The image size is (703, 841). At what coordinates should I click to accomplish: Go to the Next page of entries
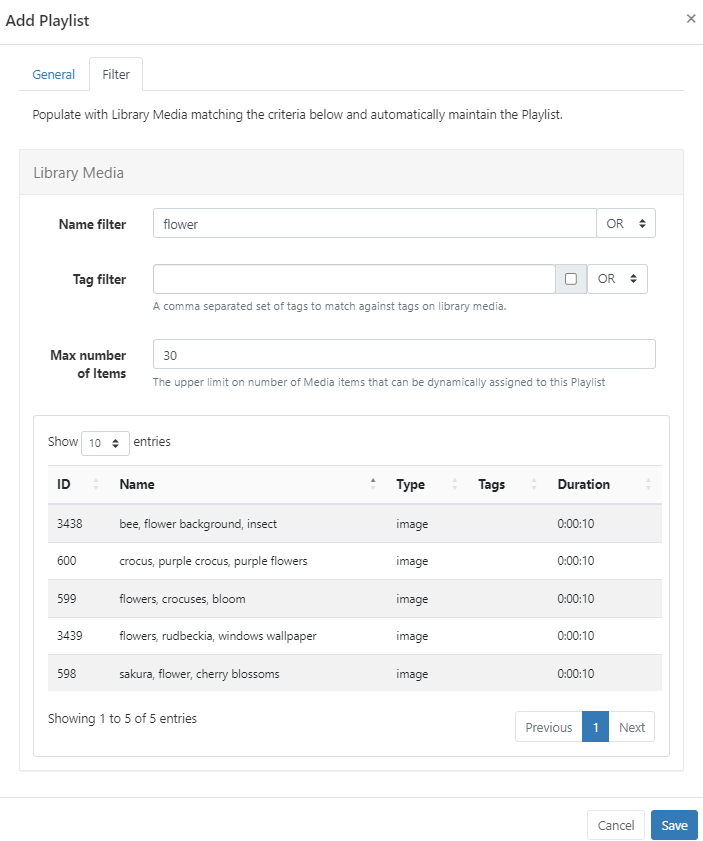point(631,727)
